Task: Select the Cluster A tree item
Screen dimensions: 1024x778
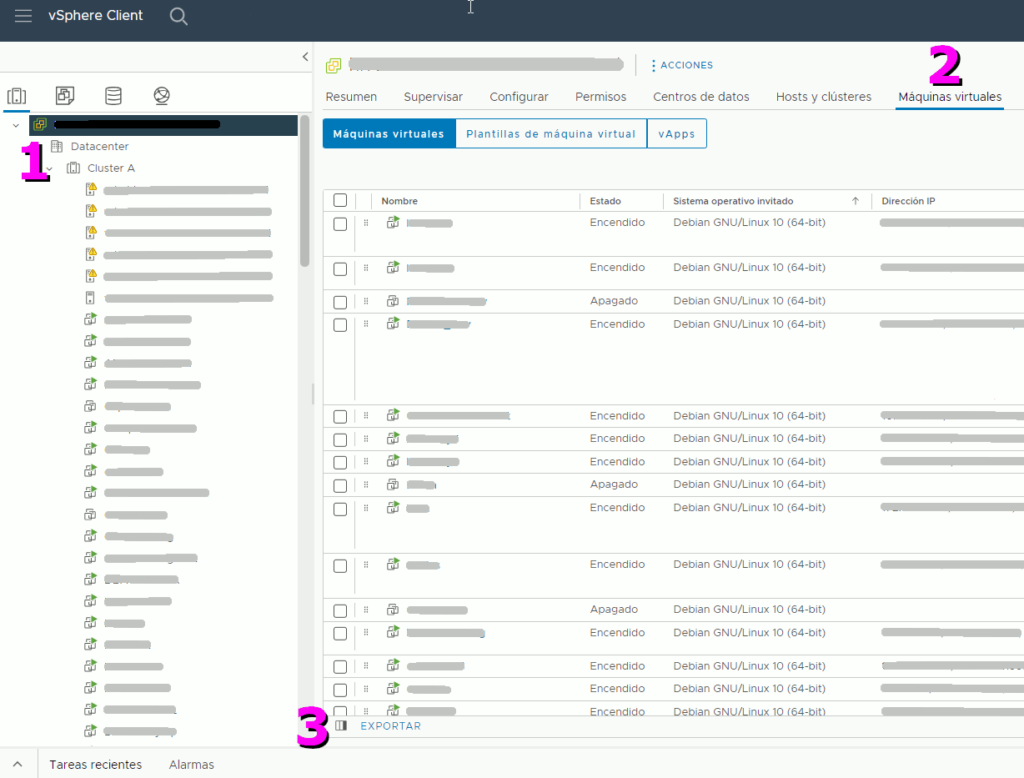Action: point(111,168)
